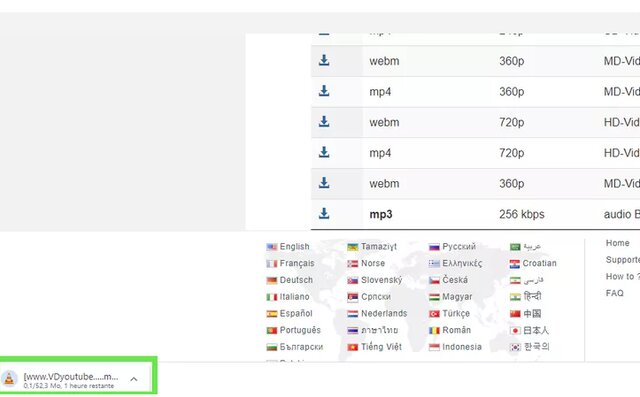Choose Türkçe language link
The height and width of the screenshot is (397, 640).
(456, 313)
